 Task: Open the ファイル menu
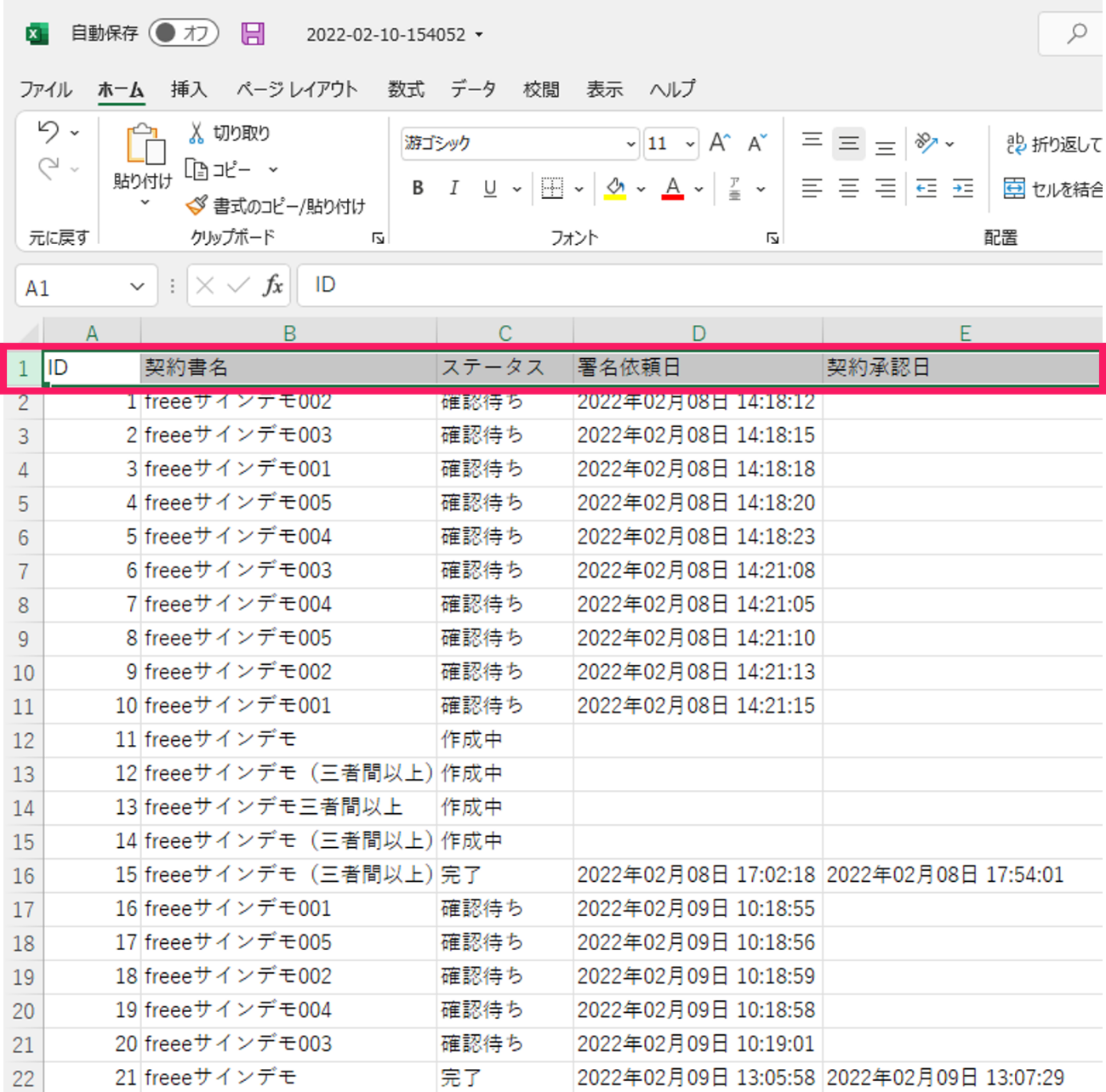[45, 89]
